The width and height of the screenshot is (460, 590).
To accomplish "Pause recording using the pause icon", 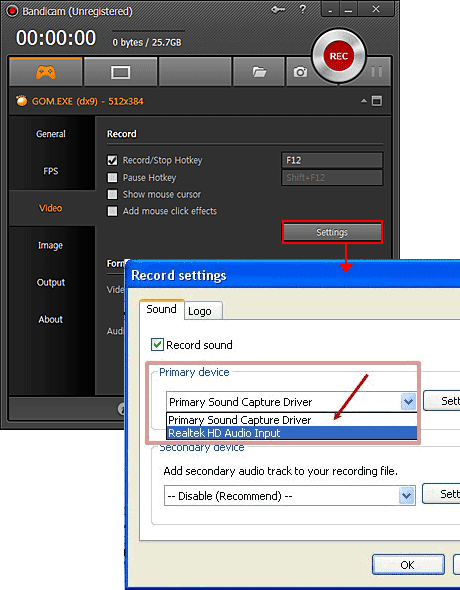I will pos(377,72).
